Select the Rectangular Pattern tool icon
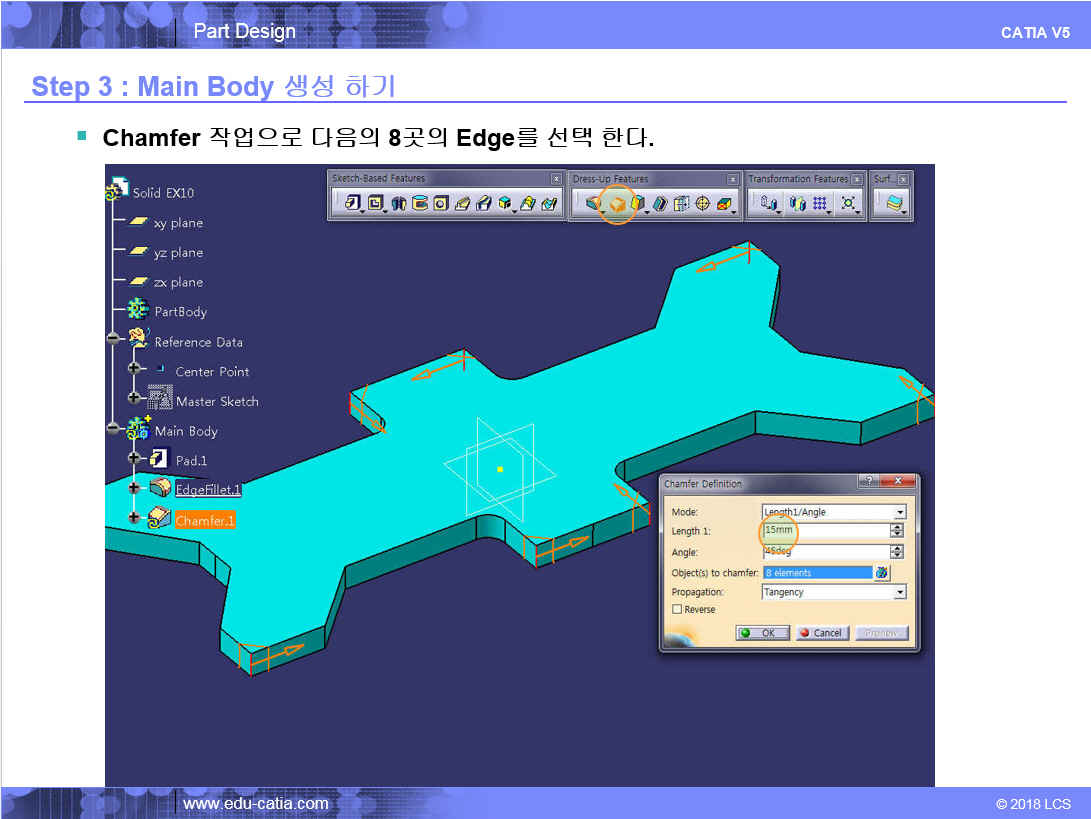The height and width of the screenshot is (819, 1091). 820,204
